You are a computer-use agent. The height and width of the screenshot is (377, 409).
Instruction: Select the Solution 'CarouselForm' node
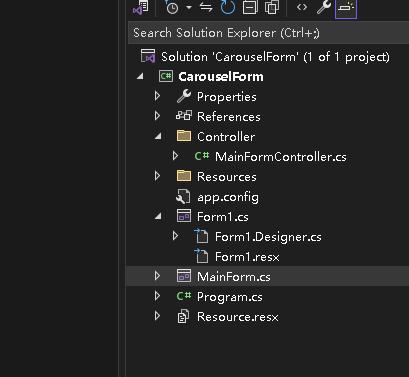(x=275, y=57)
